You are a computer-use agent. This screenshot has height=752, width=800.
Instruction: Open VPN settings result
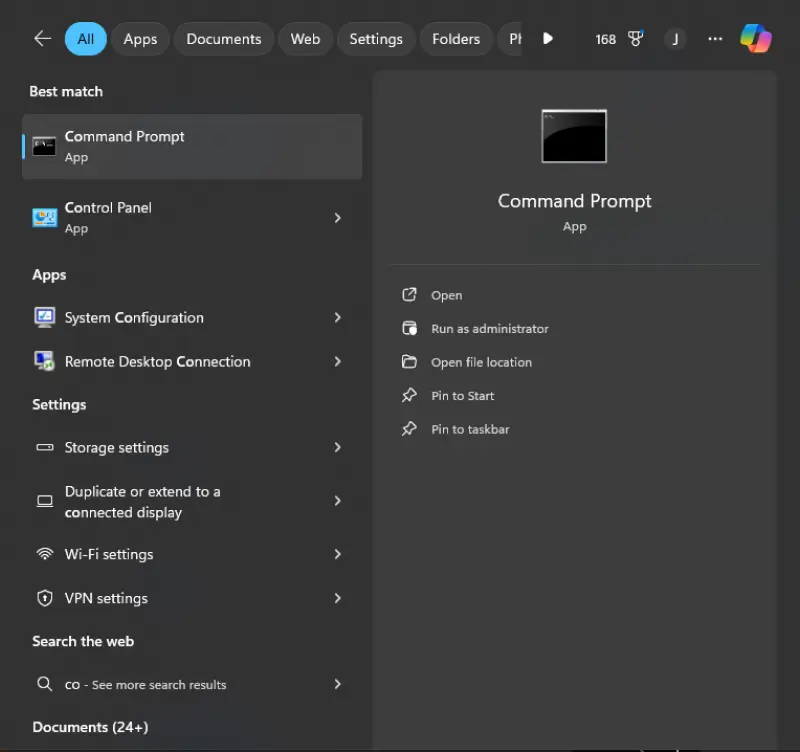click(106, 598)
